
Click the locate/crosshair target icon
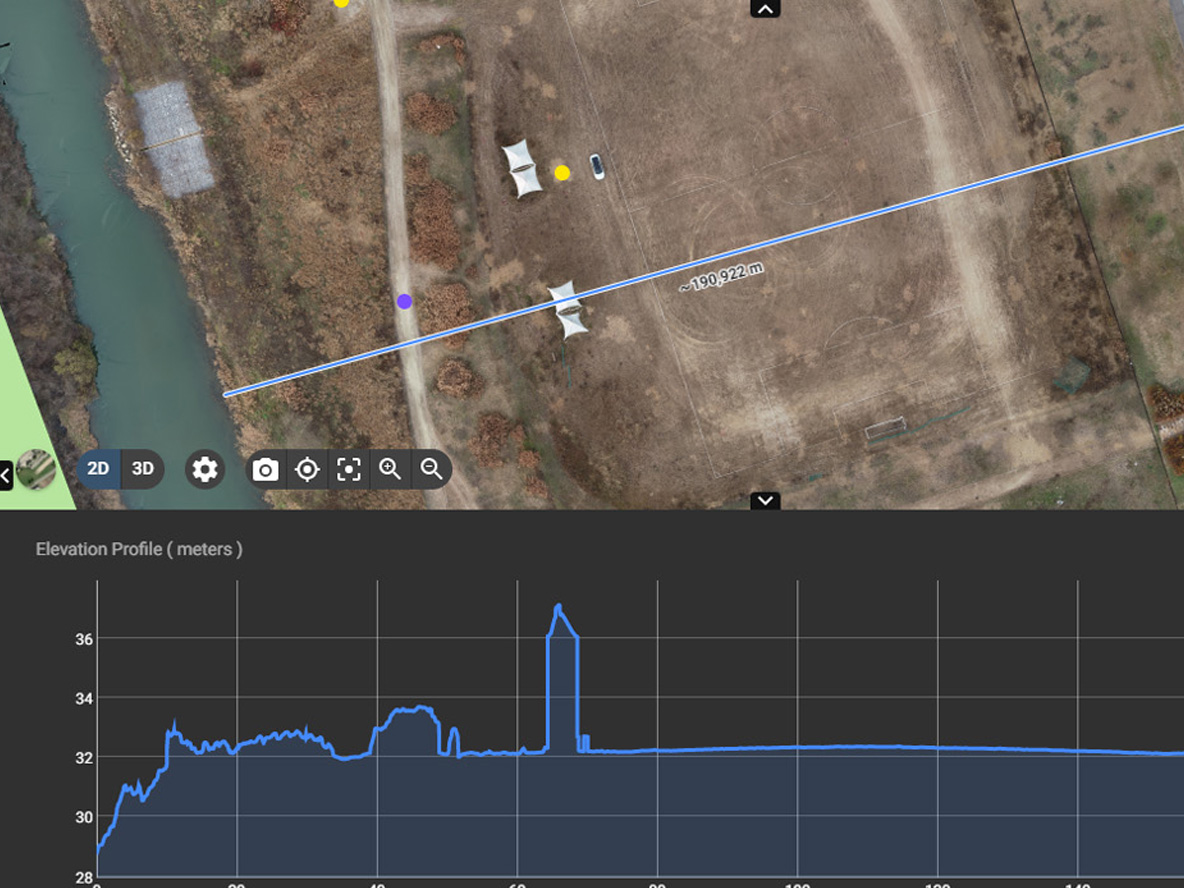[x=307, y=469]
